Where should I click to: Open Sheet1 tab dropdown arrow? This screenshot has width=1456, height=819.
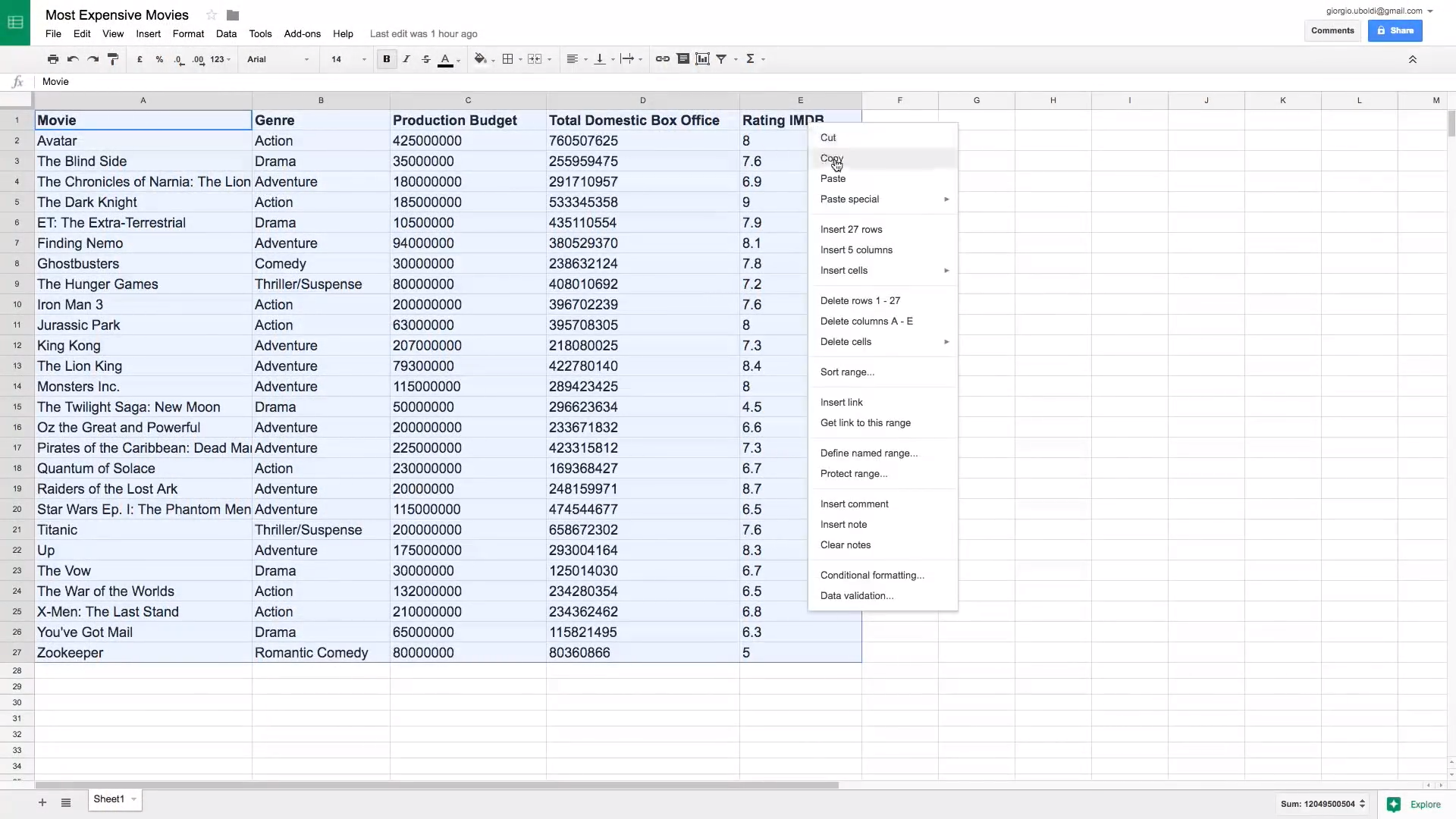(x=133, y=800)
